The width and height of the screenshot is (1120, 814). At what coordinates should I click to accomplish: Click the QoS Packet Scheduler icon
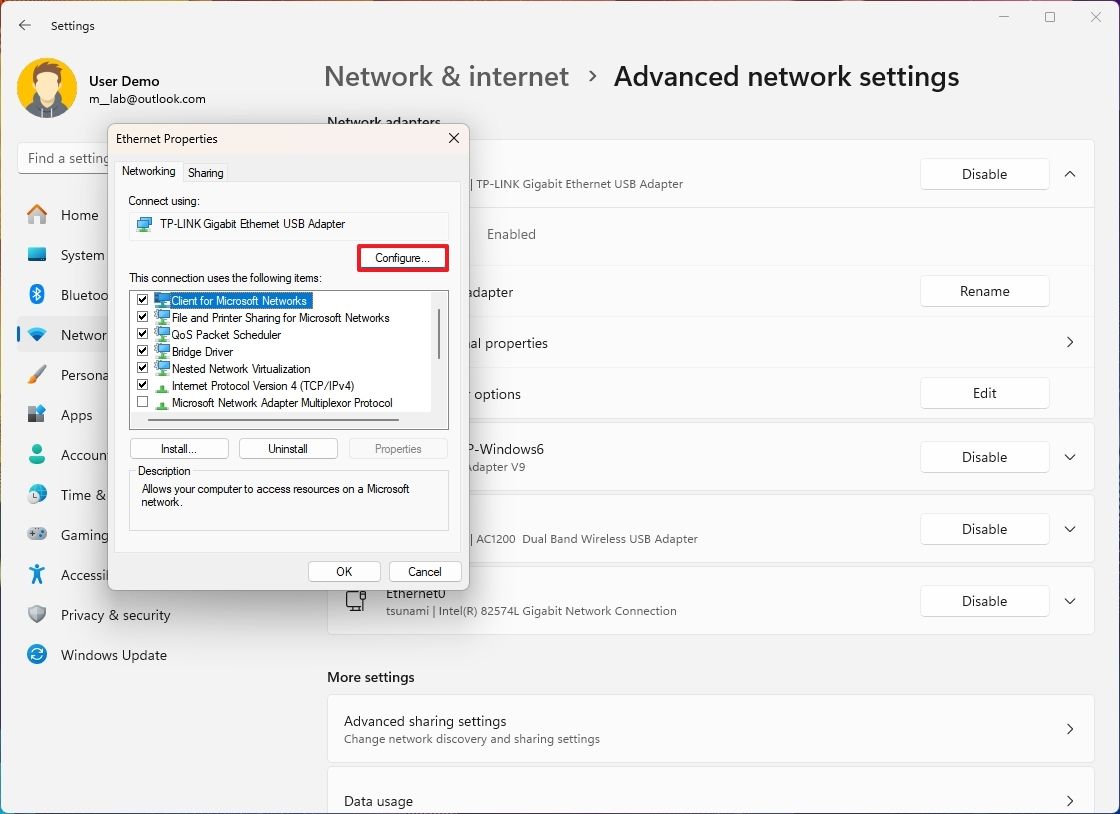(162, 334)
